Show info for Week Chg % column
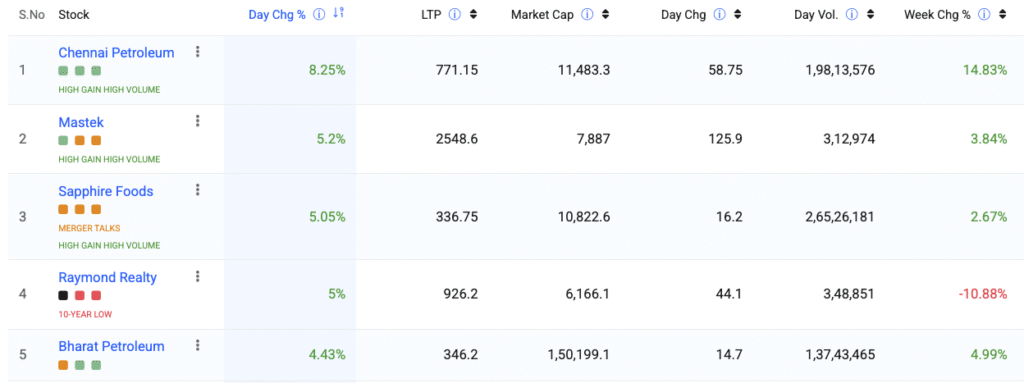This screenshot has width=1024, height=383. (x=984, y=15)
